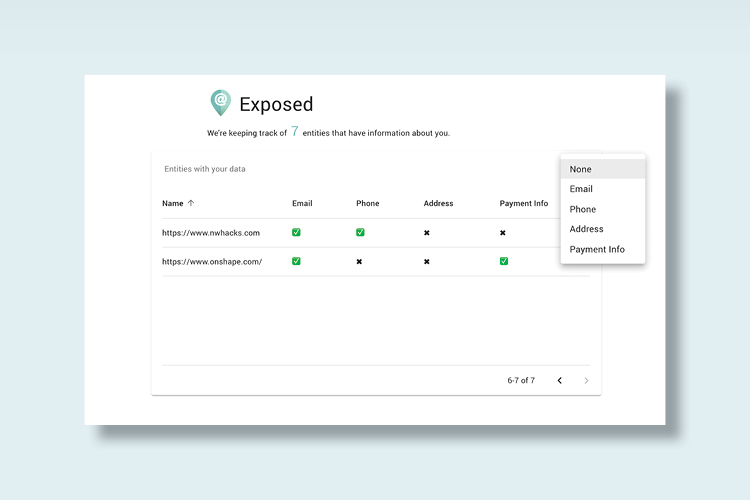This screenshot has height=500, width=750.
Task: Sort by Payment Info column header
Action: [524, 203]
